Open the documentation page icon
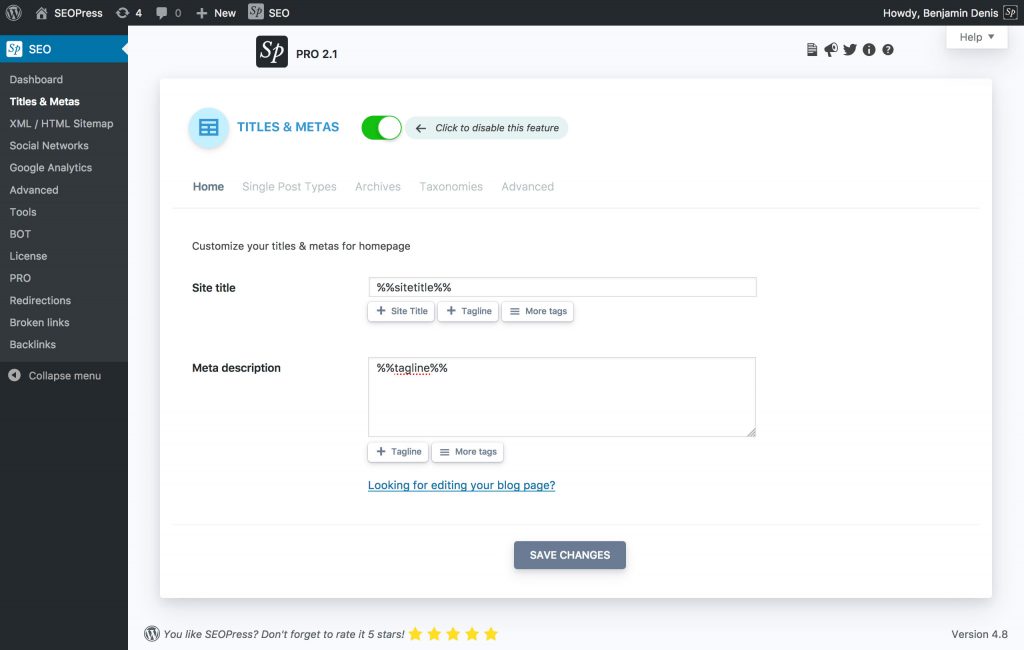 812,50
